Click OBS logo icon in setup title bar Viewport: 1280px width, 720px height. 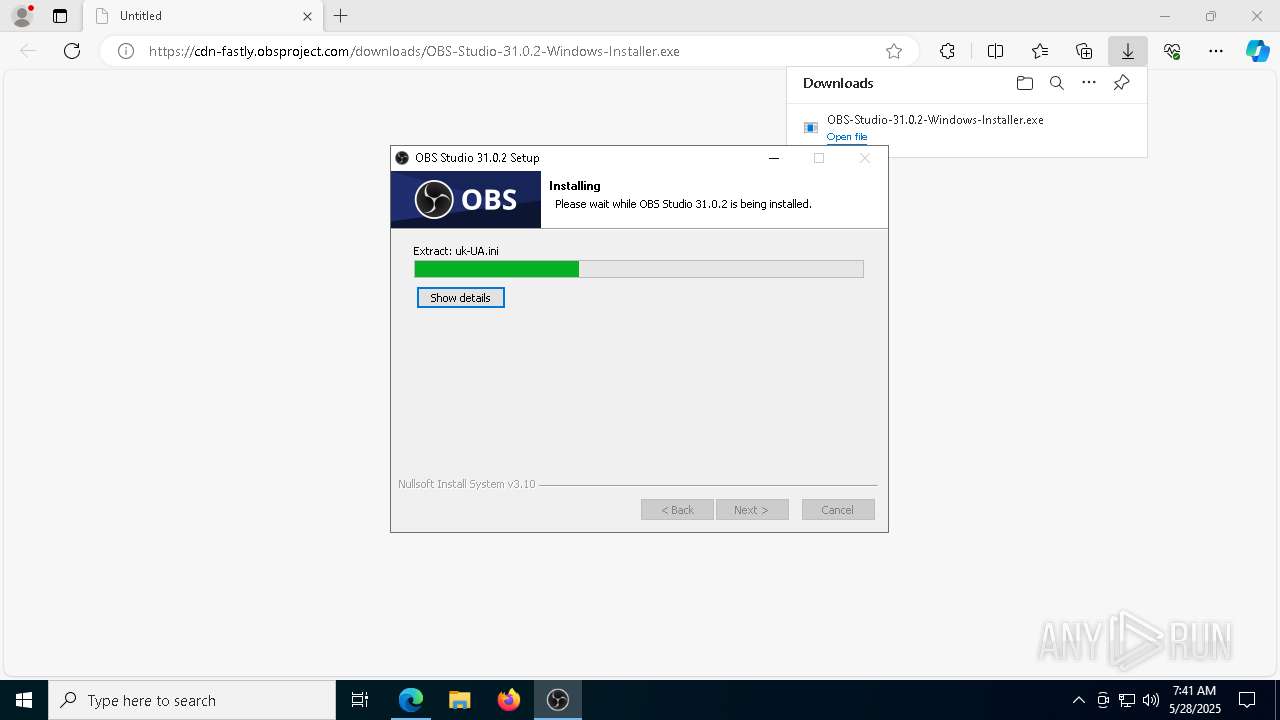tap(402, 158)
